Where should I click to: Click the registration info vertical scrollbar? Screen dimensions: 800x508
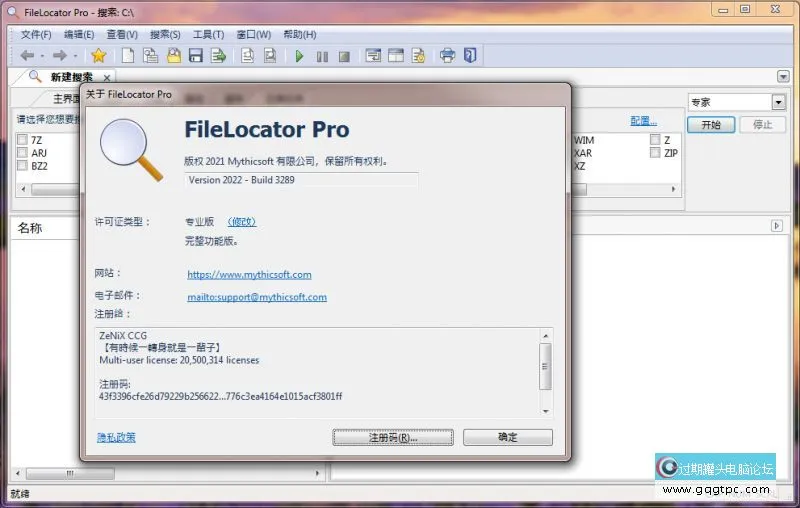(545, 365)
